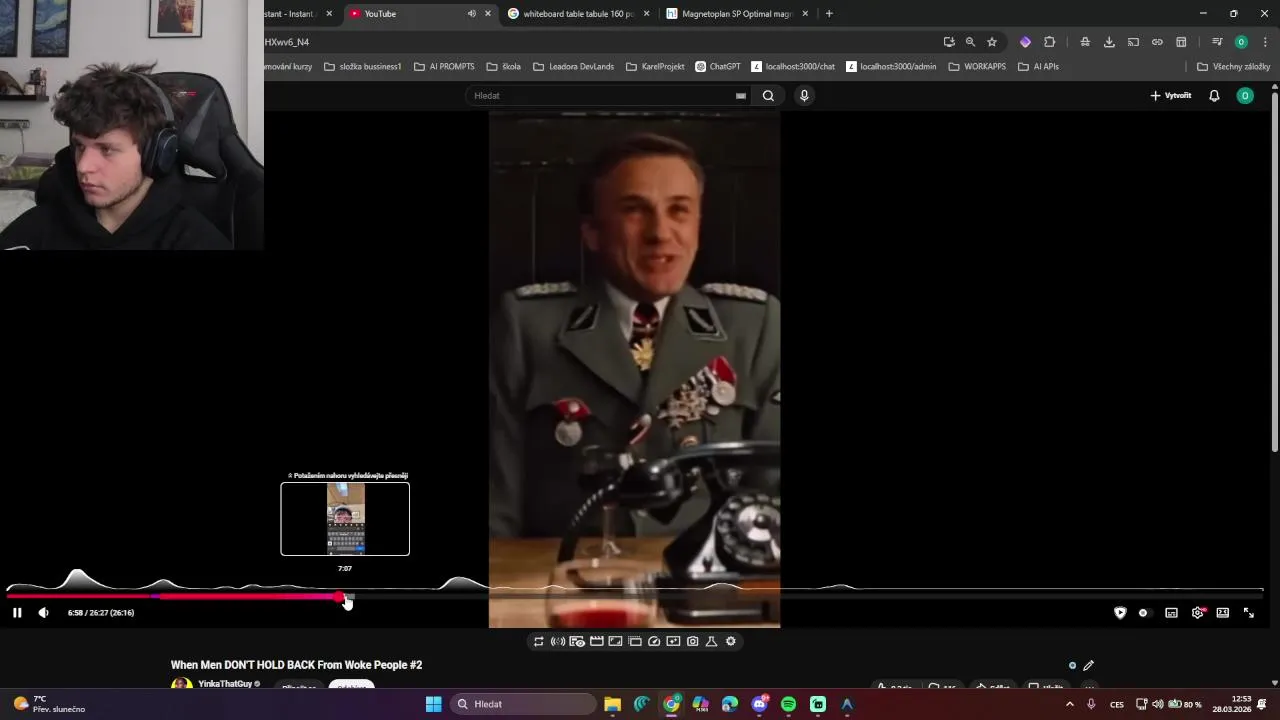1280x720 pixels.
Task: Click the Windows taskbar Hledat search box
Action: [522, 704]
